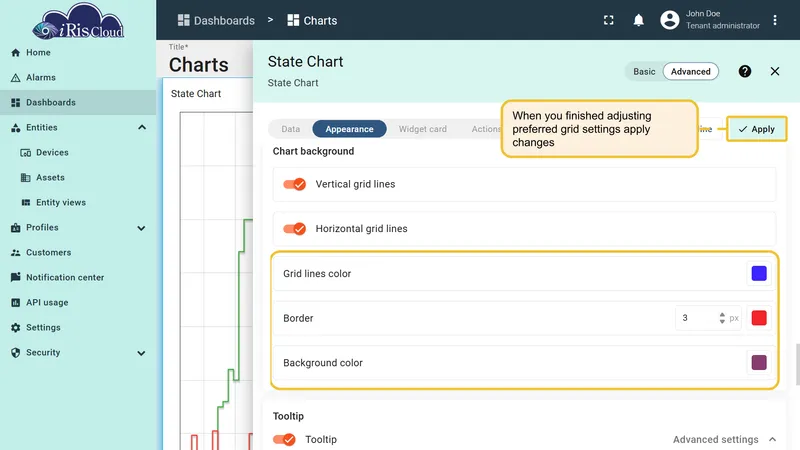
Task: Click the Notification center message icon
Action: pyautogui.click(x=15, y=277)
